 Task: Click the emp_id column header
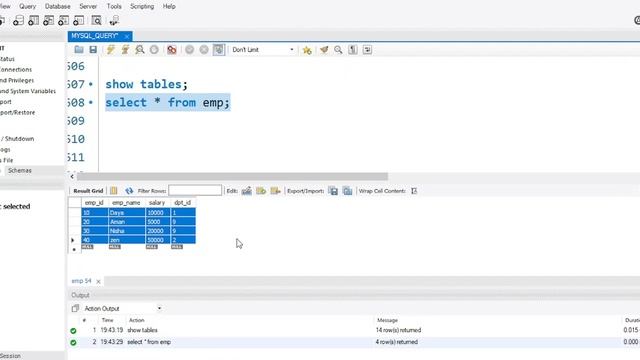click(x=94, y=202)
